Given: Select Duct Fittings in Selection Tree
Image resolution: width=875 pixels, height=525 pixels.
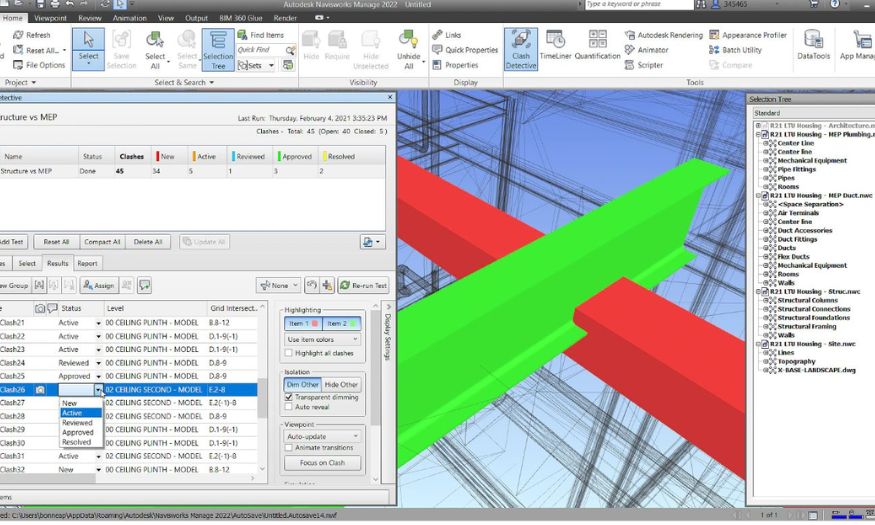Looking at the screenshot, I should click(797, 239).
